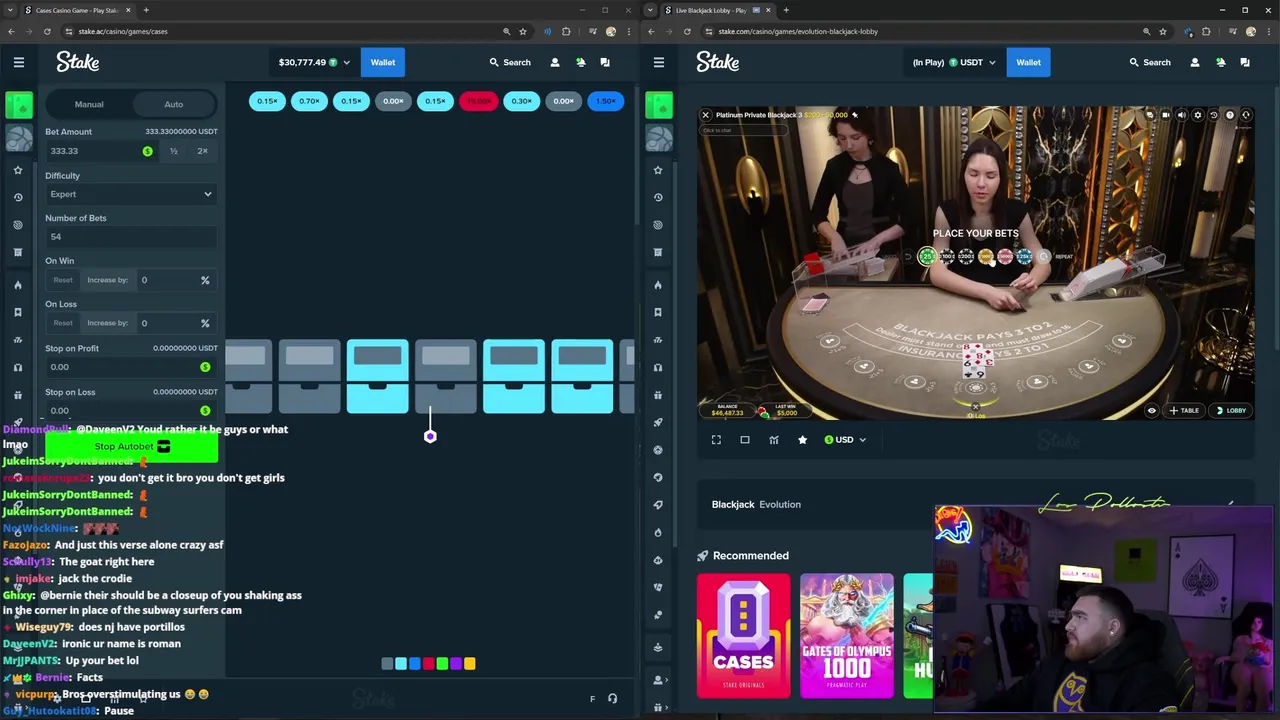Undo last bet on blackjack table
The image size is (1280, 720).
(x=908, y=257)
